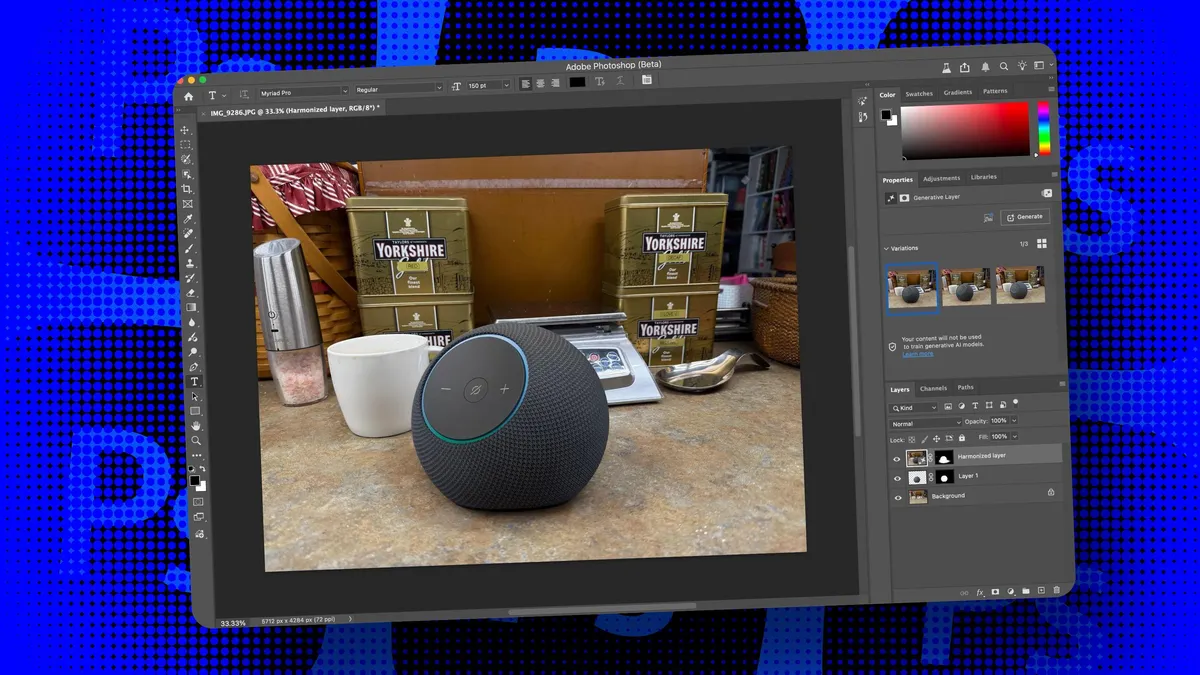Open the Swatches tab

coord(918,94)
